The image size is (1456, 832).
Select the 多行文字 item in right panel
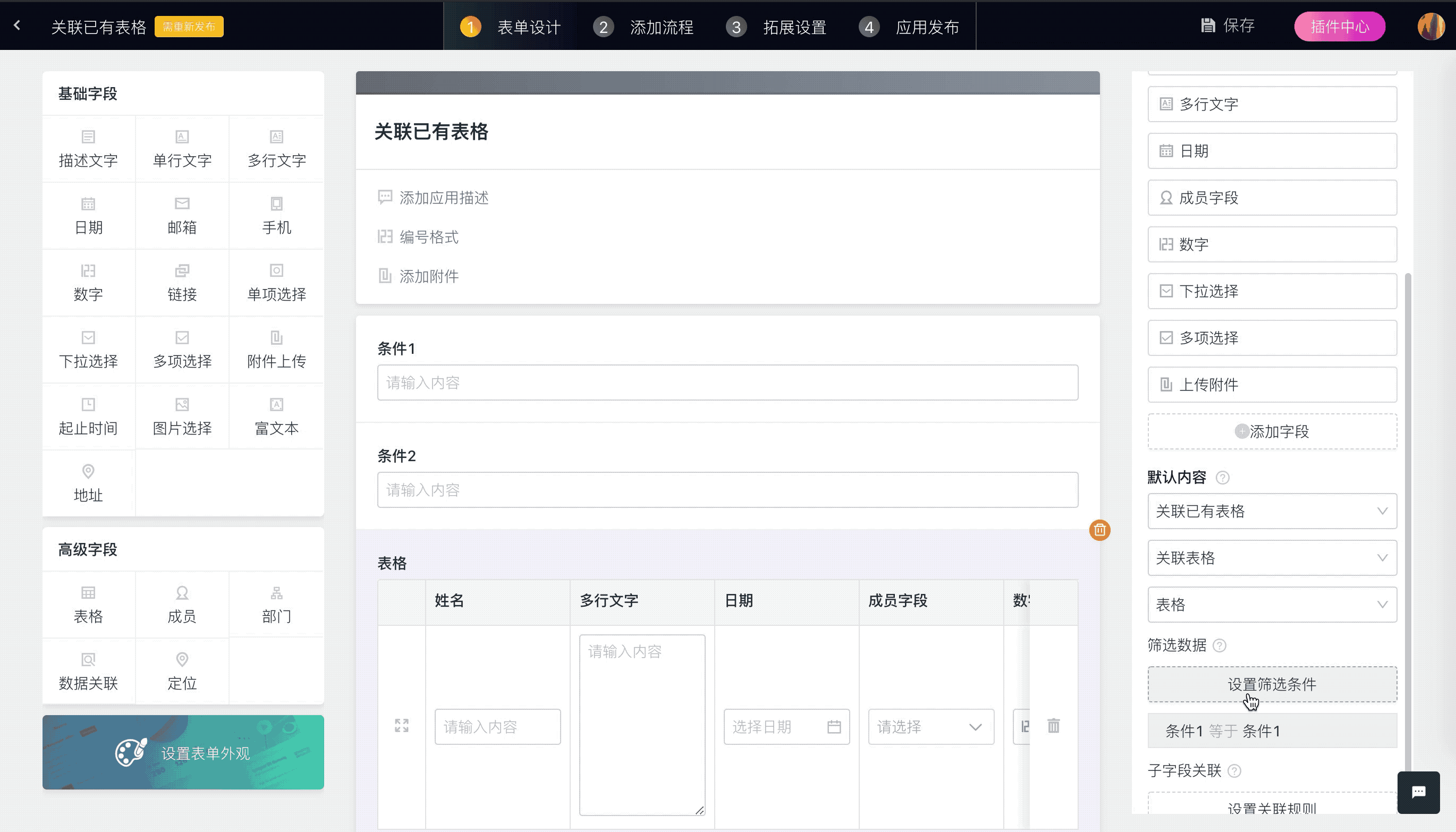[1272, 104]
